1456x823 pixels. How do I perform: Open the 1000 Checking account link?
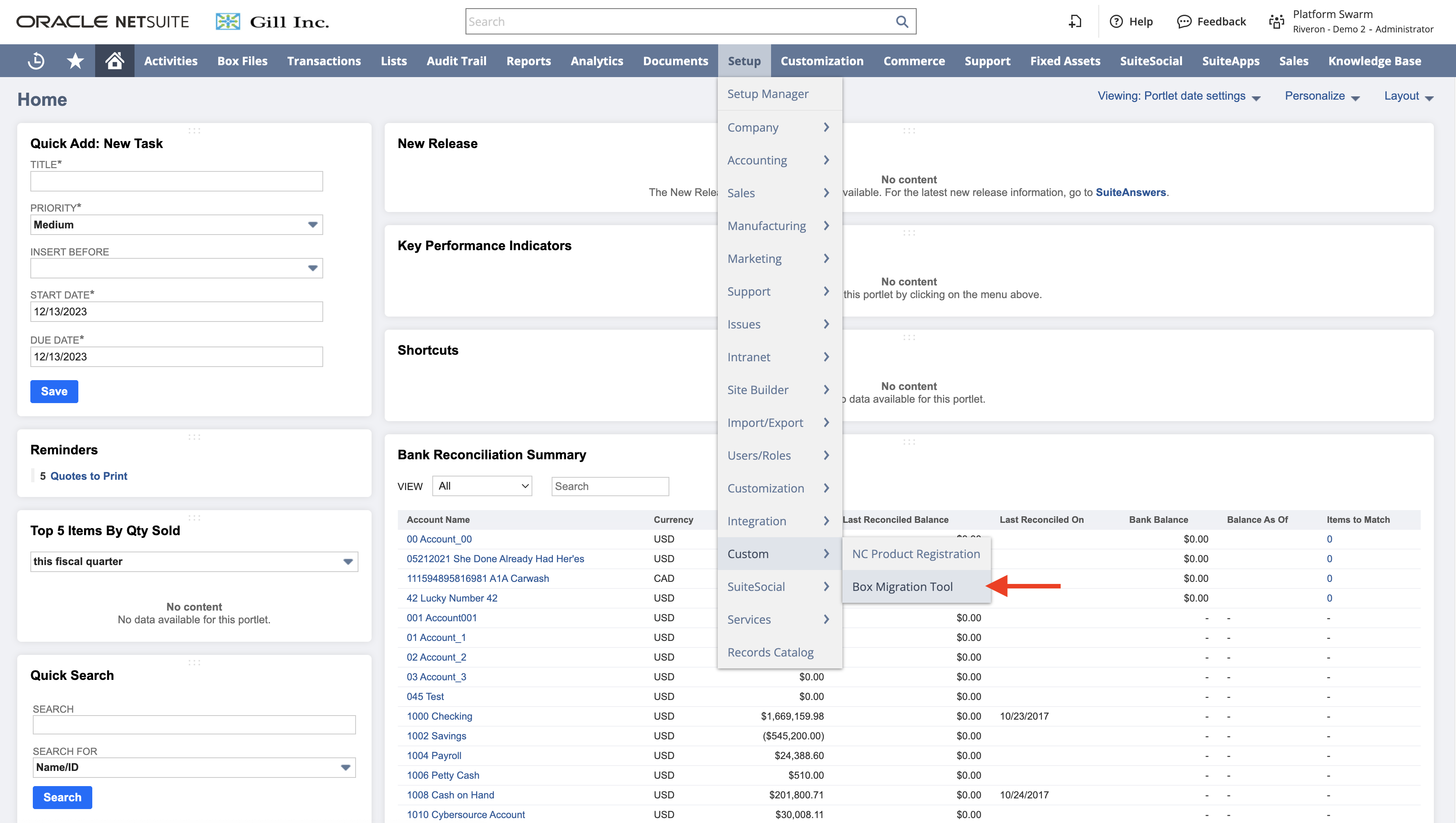pyautogui.click(x=439, y=716)
